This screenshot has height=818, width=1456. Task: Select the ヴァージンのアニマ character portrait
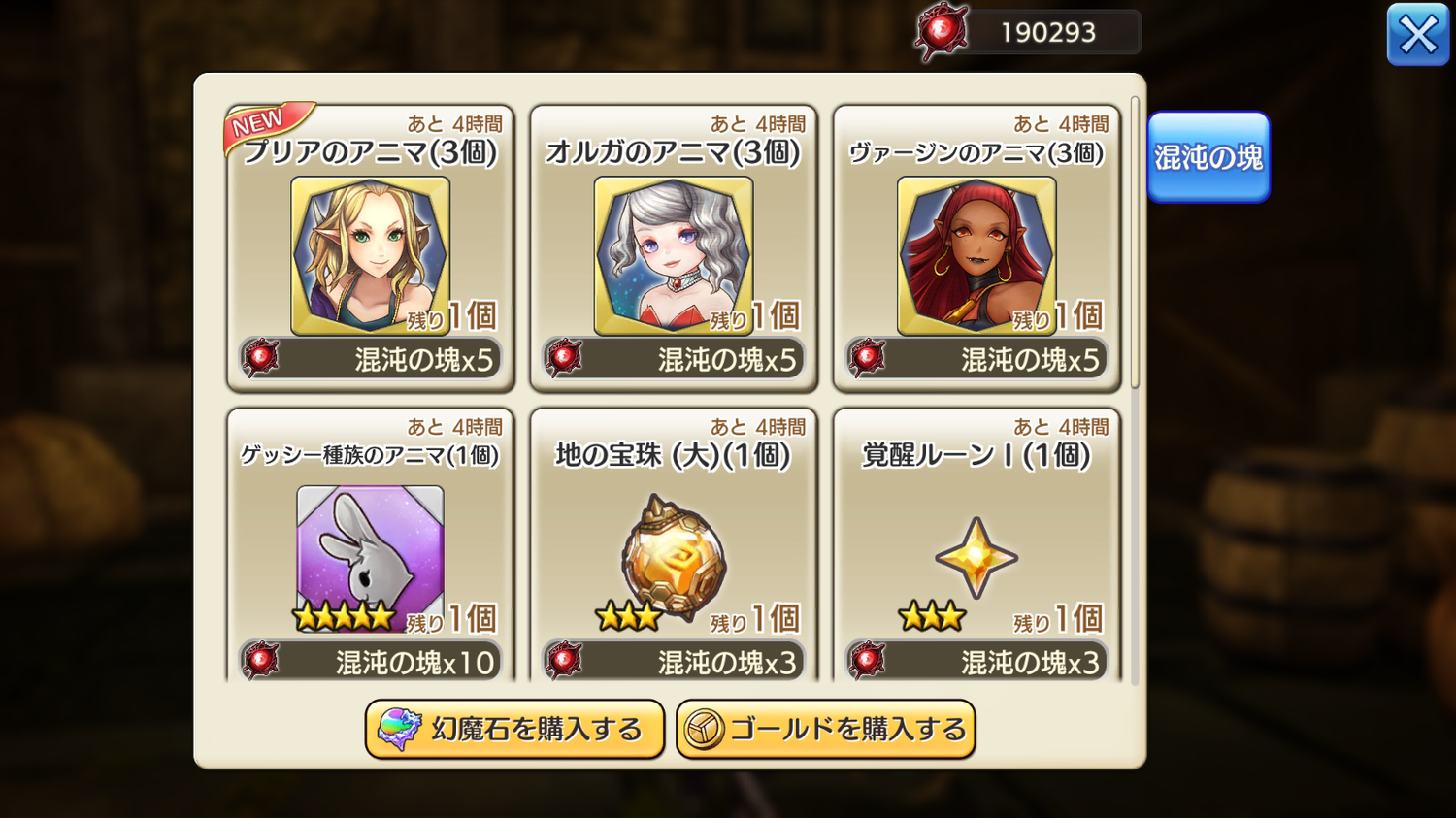pyautogui.click(x=976, y=256)
